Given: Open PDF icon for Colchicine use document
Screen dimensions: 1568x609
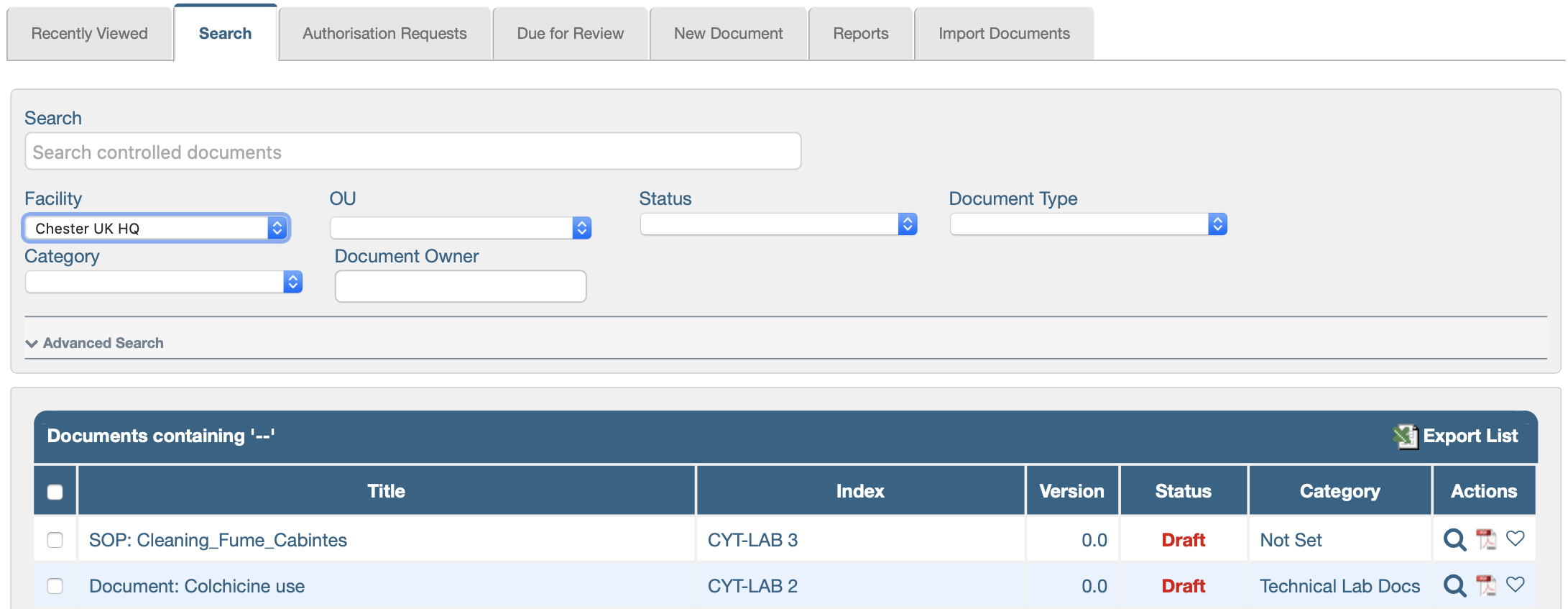Looking at the screenshot, I should click(x=1485, y=585).
